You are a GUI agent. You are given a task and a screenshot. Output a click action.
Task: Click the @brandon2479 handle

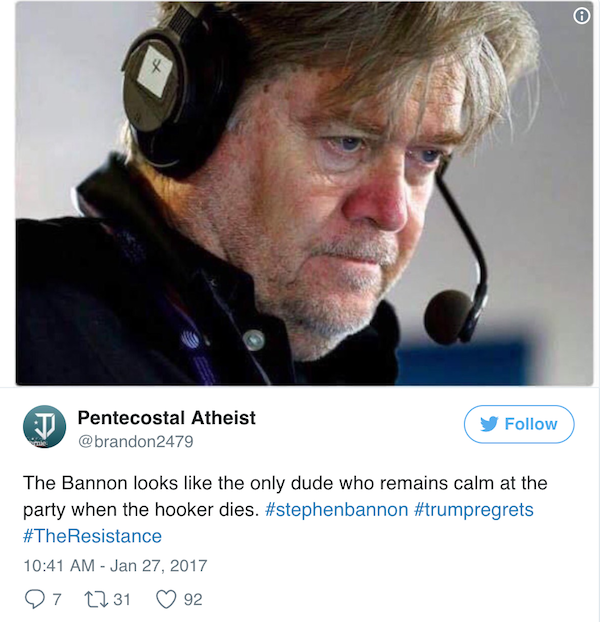[x=136, y=442]
